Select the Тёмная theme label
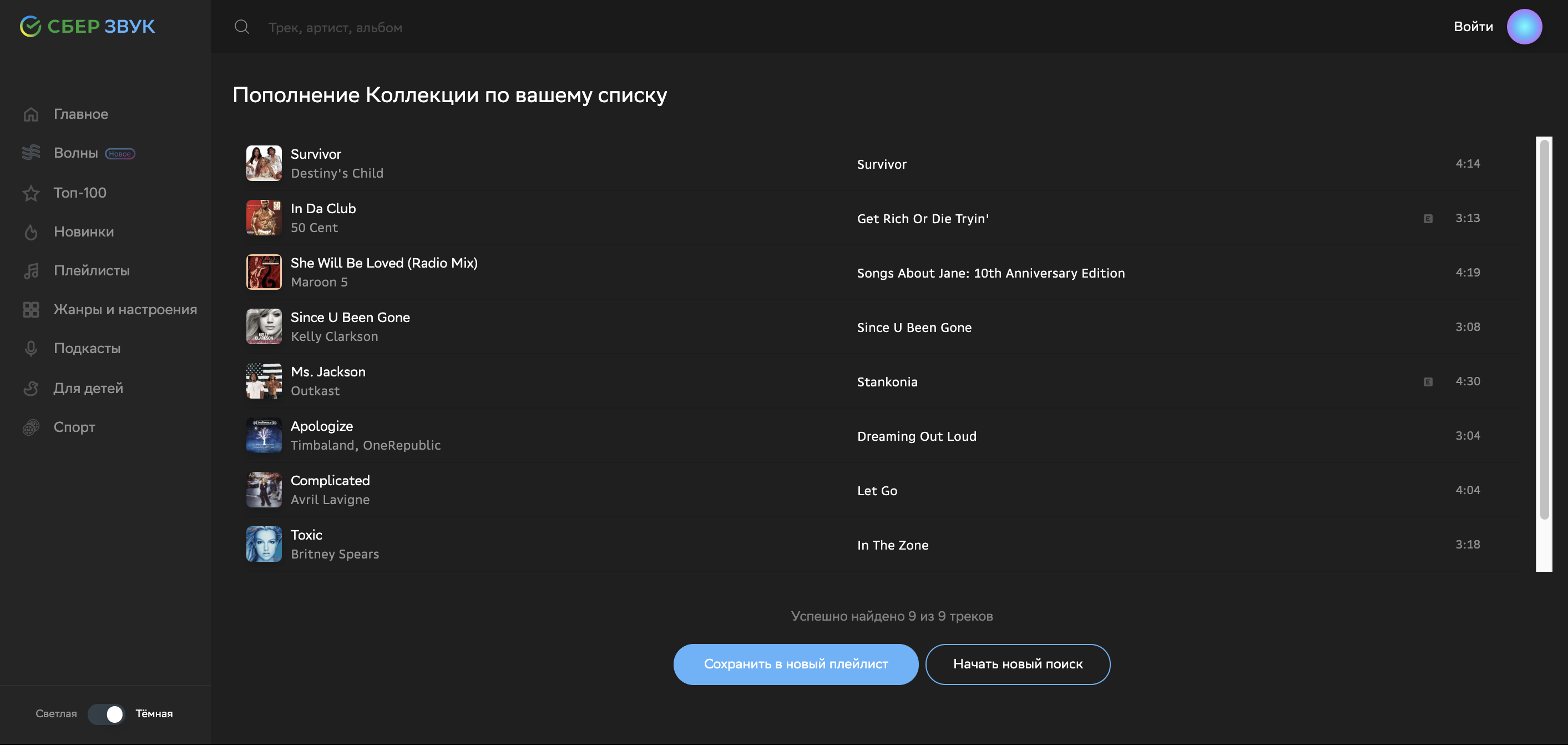 tap(154, 713)
